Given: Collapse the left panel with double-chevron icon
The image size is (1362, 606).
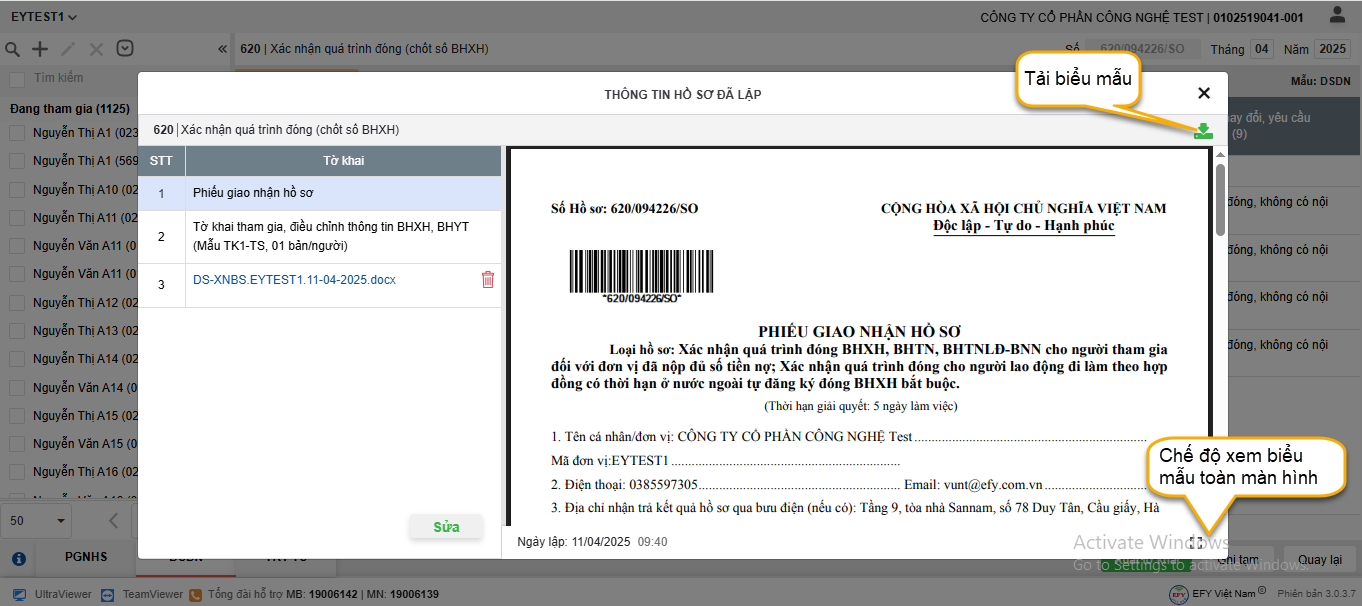Looking at the screenshot, I should click(222, 49).
